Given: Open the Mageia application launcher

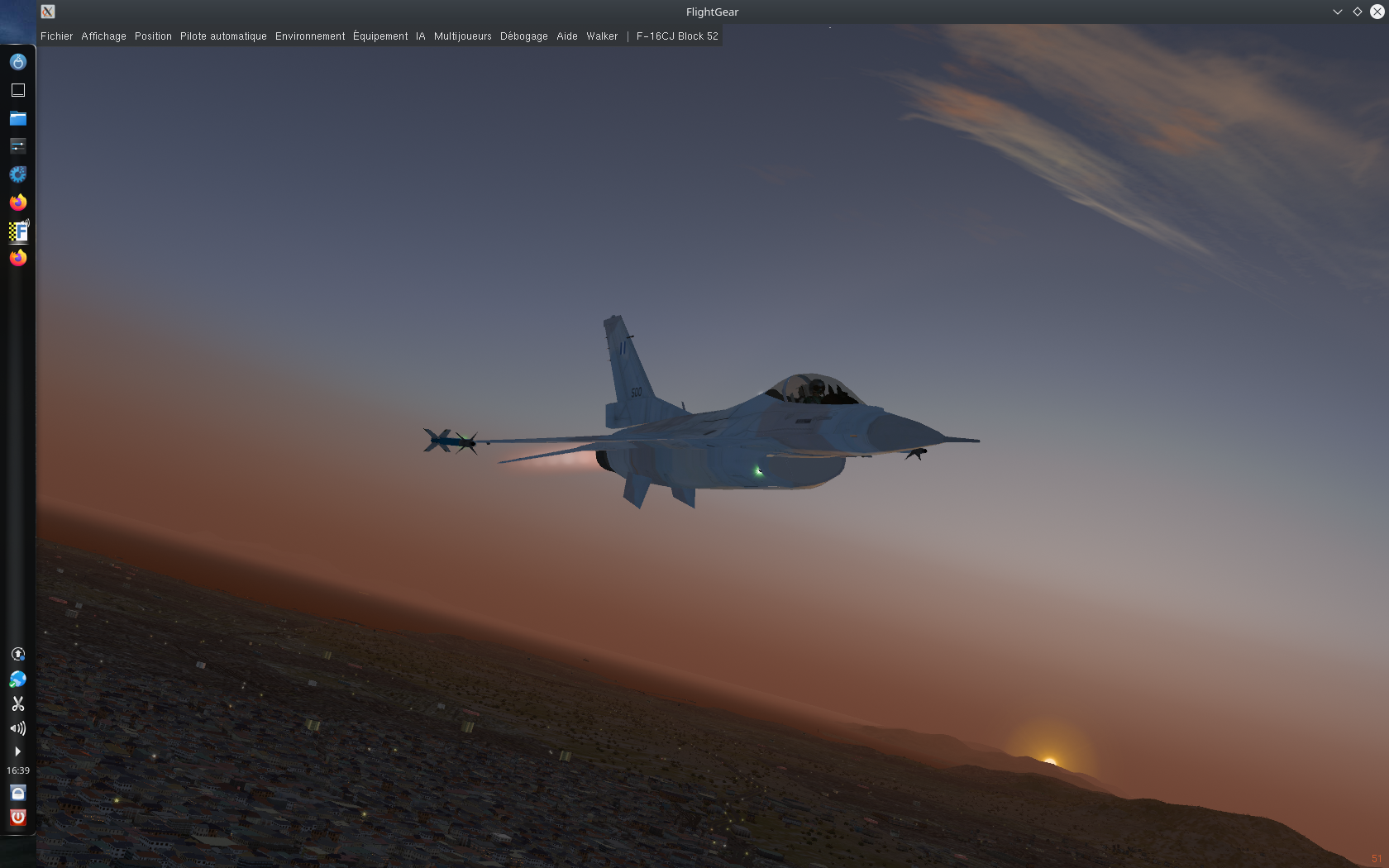Looking at the screenshot, I should click(18, 62).
